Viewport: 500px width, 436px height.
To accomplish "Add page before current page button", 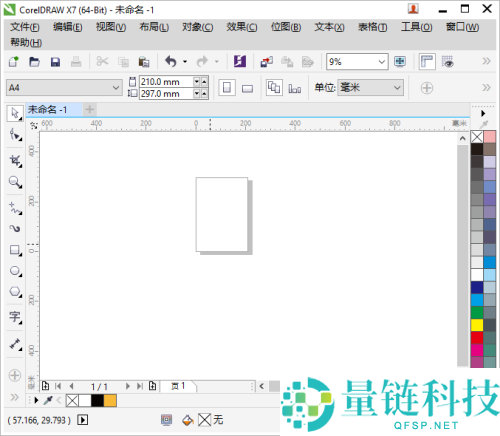I will tap(45, 386).
